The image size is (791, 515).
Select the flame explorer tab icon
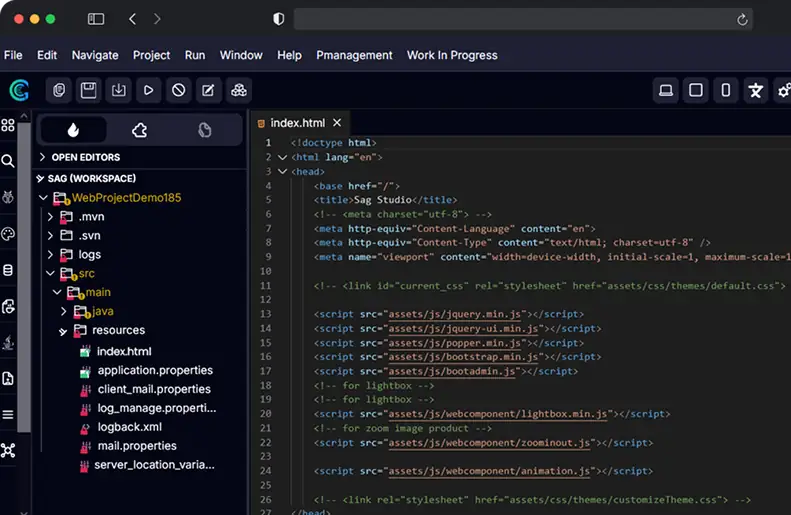[x=74, y=130]
